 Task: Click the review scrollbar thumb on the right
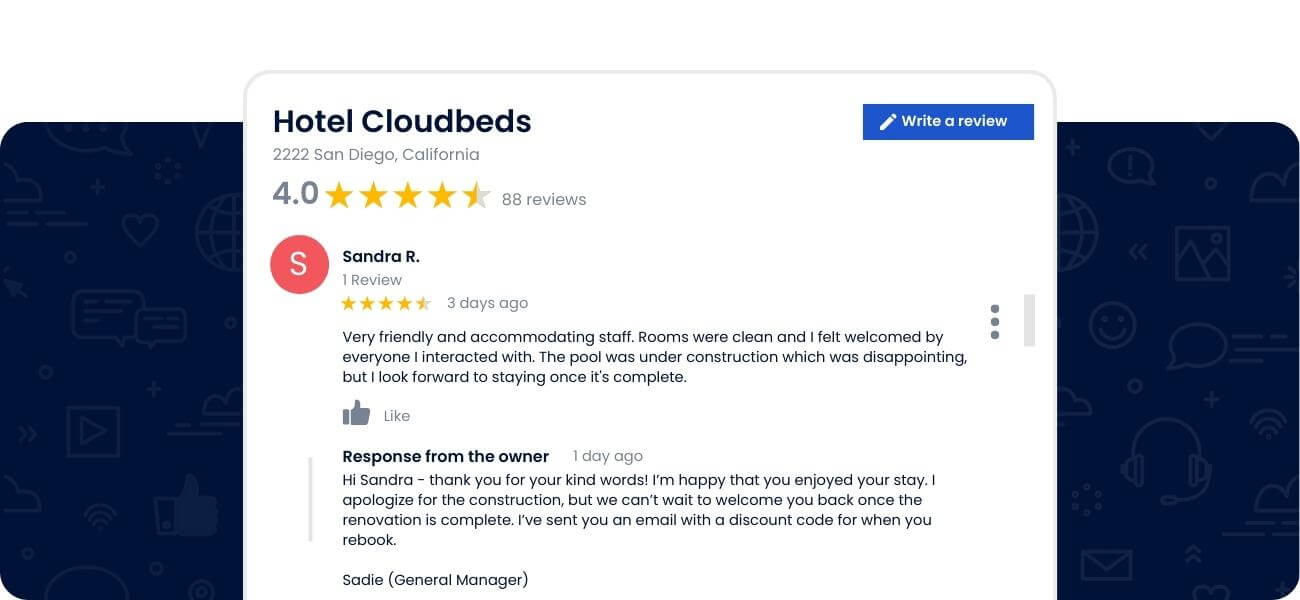click(x=1029, y=320)
